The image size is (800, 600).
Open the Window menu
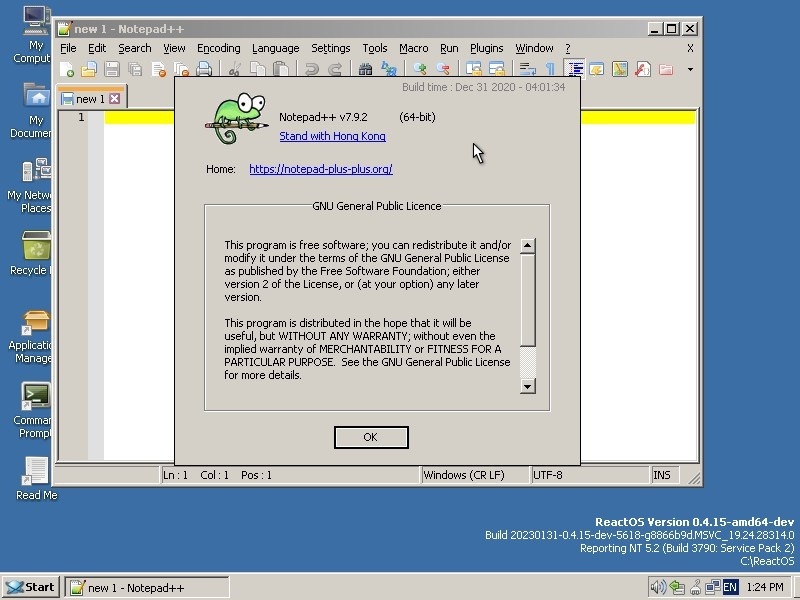tap(534, 48)
